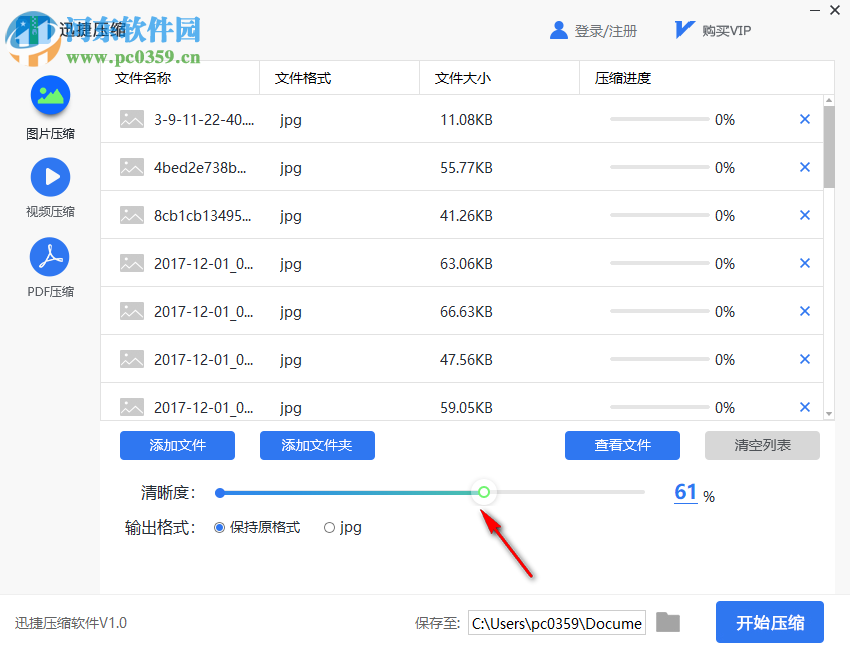Select the 图片压缩 tool icon in sidebar
This screenshot has height=650, width=850.
[x=50, y=97]
